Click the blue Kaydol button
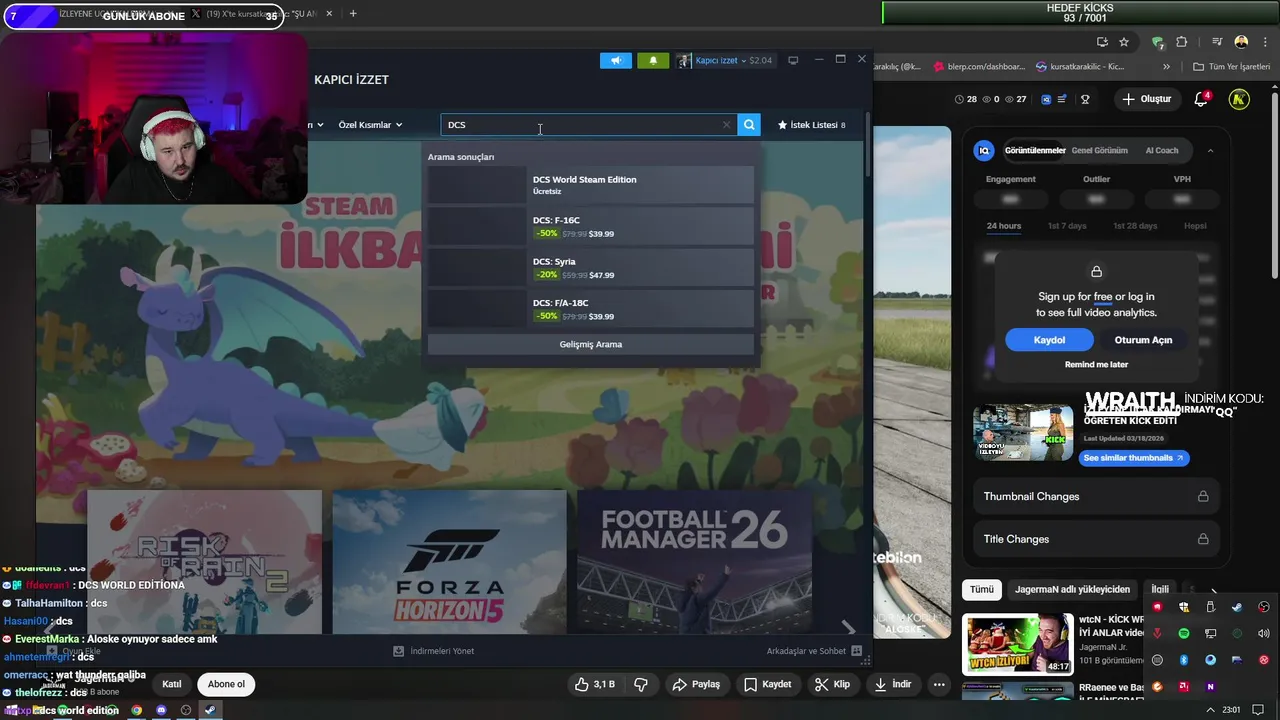The image size is (1280, 720). click(1049, 340)
